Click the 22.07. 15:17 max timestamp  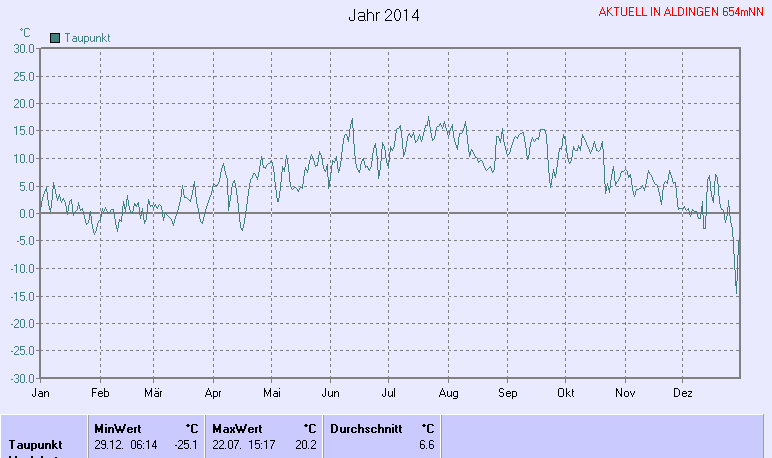pos(244,444)
